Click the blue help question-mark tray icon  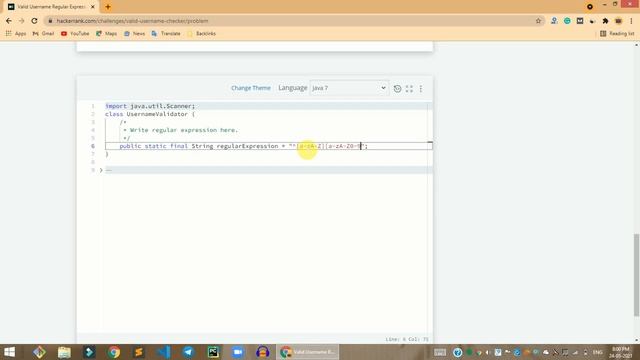click(x=458, y=352)
